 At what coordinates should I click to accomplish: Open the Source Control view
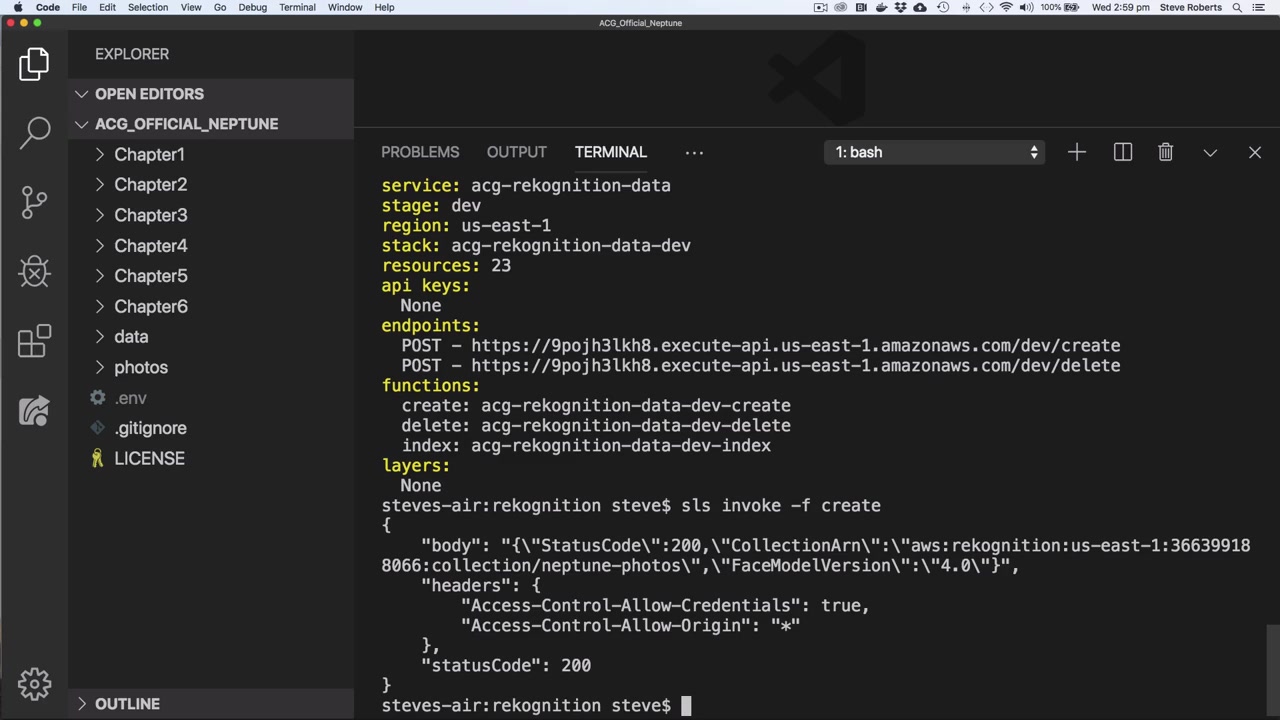pos(34,201)
